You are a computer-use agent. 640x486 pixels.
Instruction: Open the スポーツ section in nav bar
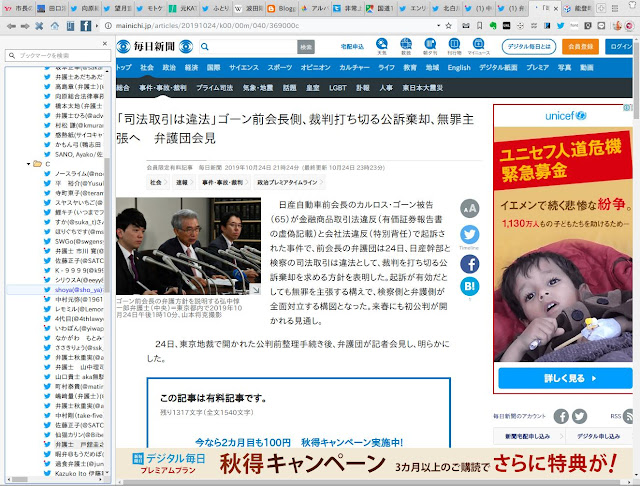click(280, 67)
